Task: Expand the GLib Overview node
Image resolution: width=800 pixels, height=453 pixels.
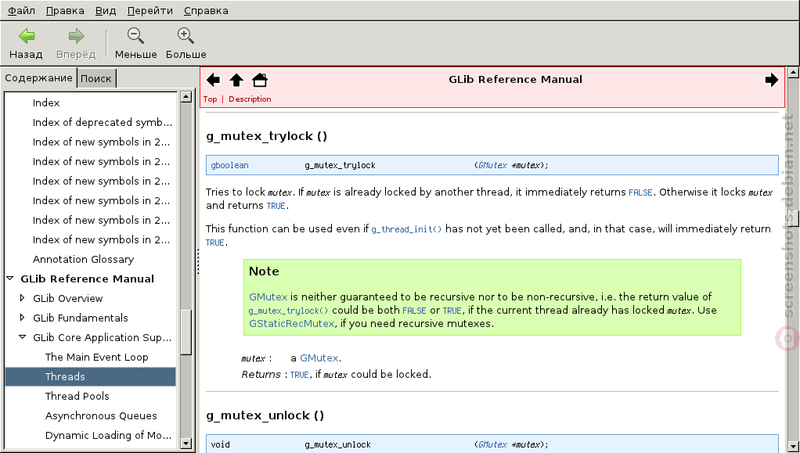Action: click(x=22, y=298)
